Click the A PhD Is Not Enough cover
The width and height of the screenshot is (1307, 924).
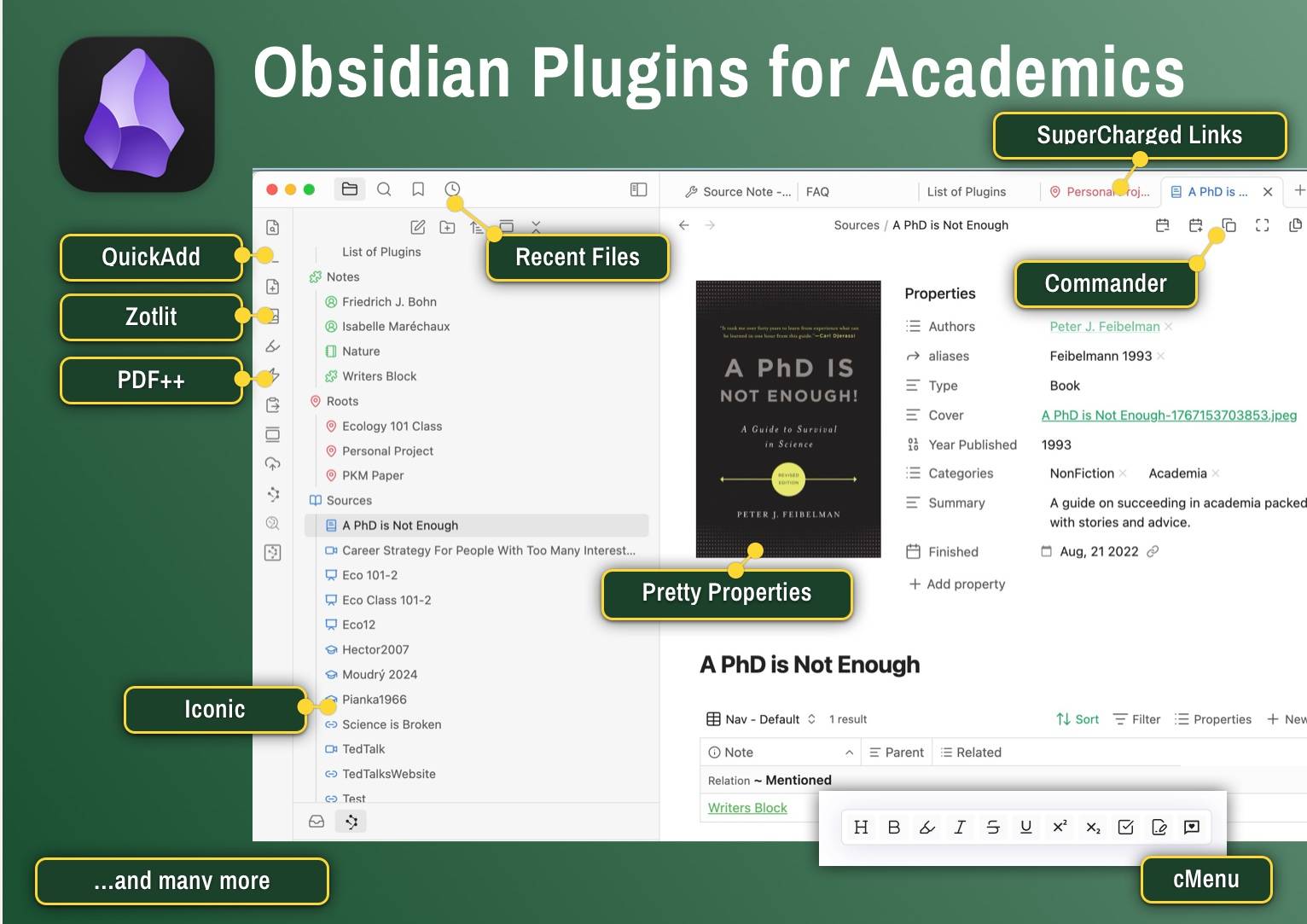pyautogui.click(x=788, y=419)
